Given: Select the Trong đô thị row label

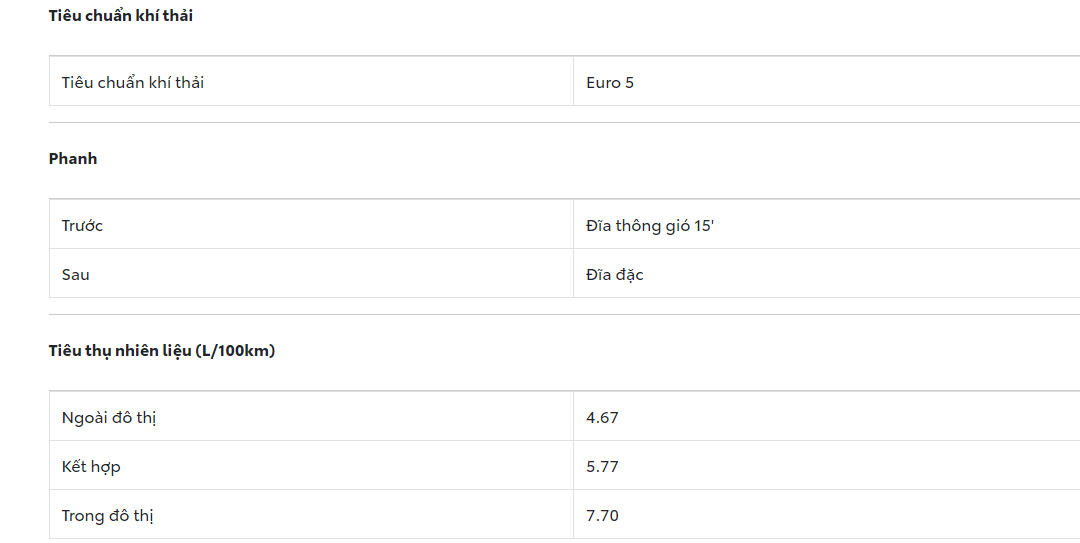Looking at the screenshot, I should click(x=108, y=516).
